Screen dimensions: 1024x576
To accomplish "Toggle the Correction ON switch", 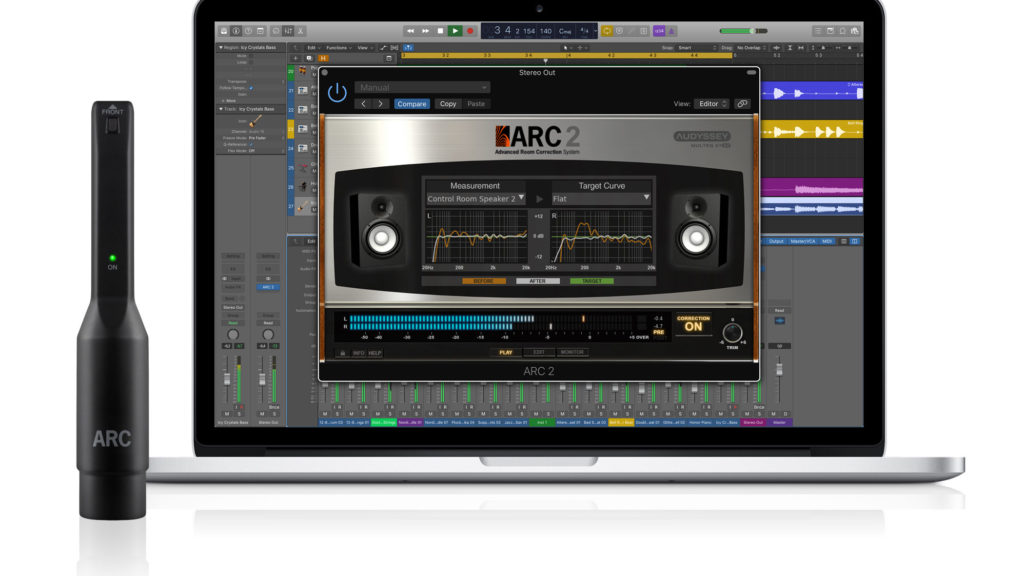I will 694,325.
